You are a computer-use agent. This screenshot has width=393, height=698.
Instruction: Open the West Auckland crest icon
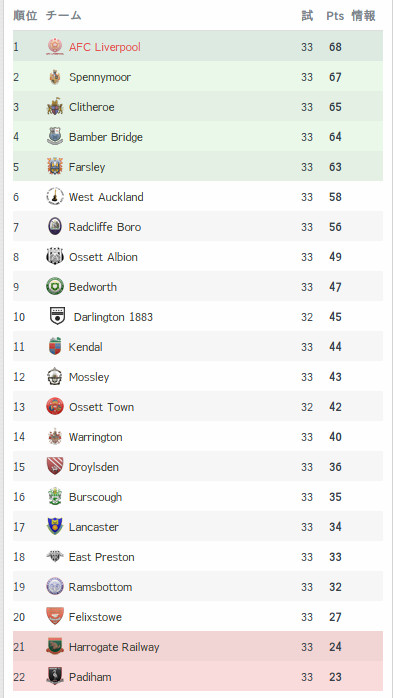[x=55, y=197]
